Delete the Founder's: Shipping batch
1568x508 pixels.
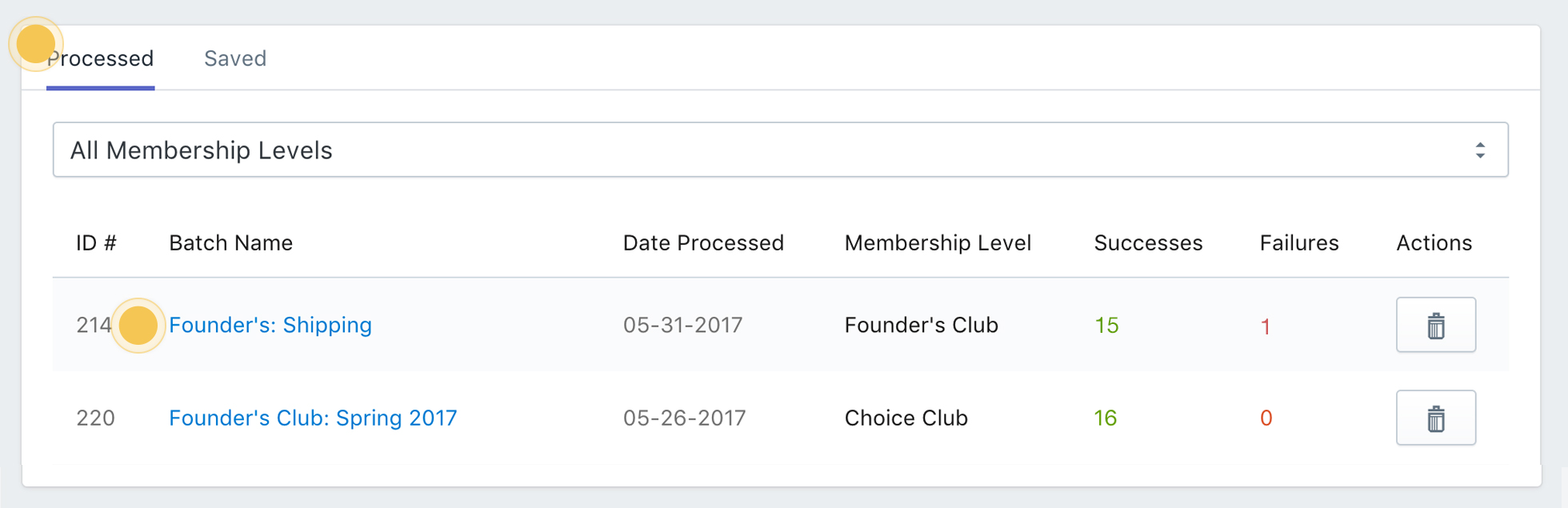click(1435, 325)
